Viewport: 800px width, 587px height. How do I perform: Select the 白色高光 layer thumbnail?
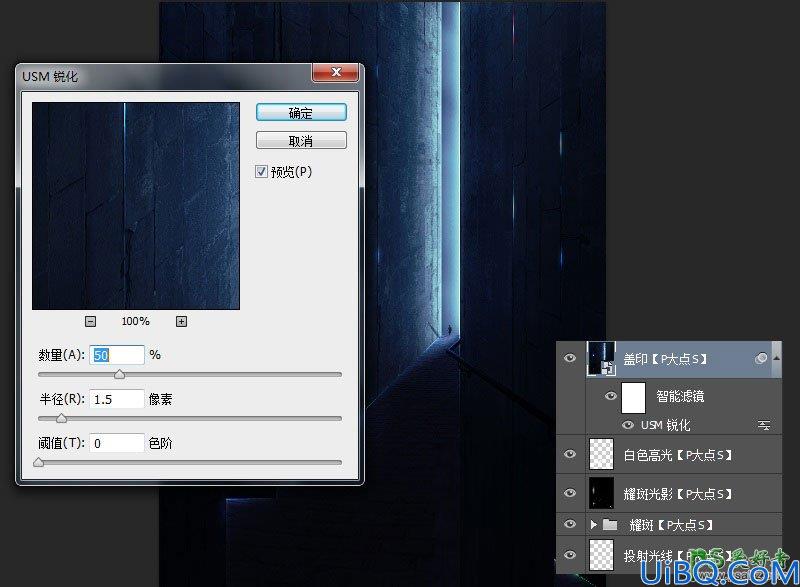click(602, 454)
